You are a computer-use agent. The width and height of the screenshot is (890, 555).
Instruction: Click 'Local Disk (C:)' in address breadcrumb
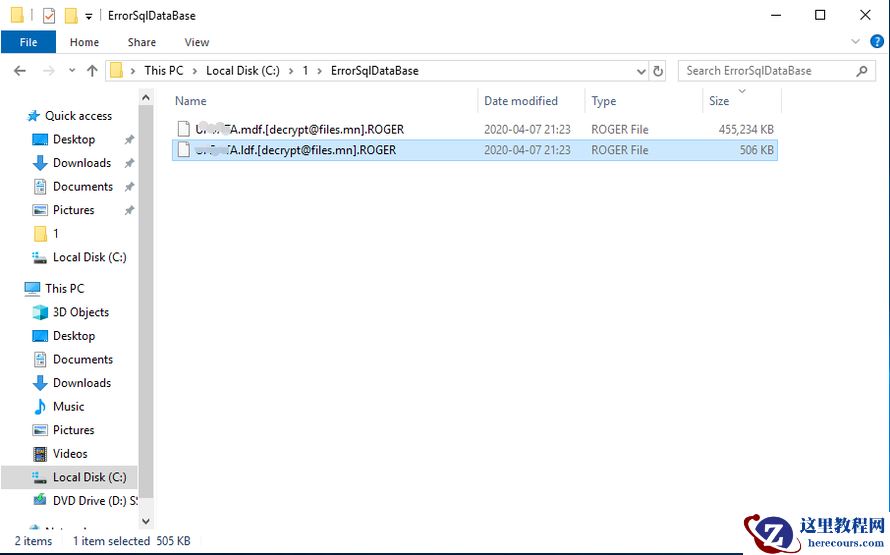point(243,71)
